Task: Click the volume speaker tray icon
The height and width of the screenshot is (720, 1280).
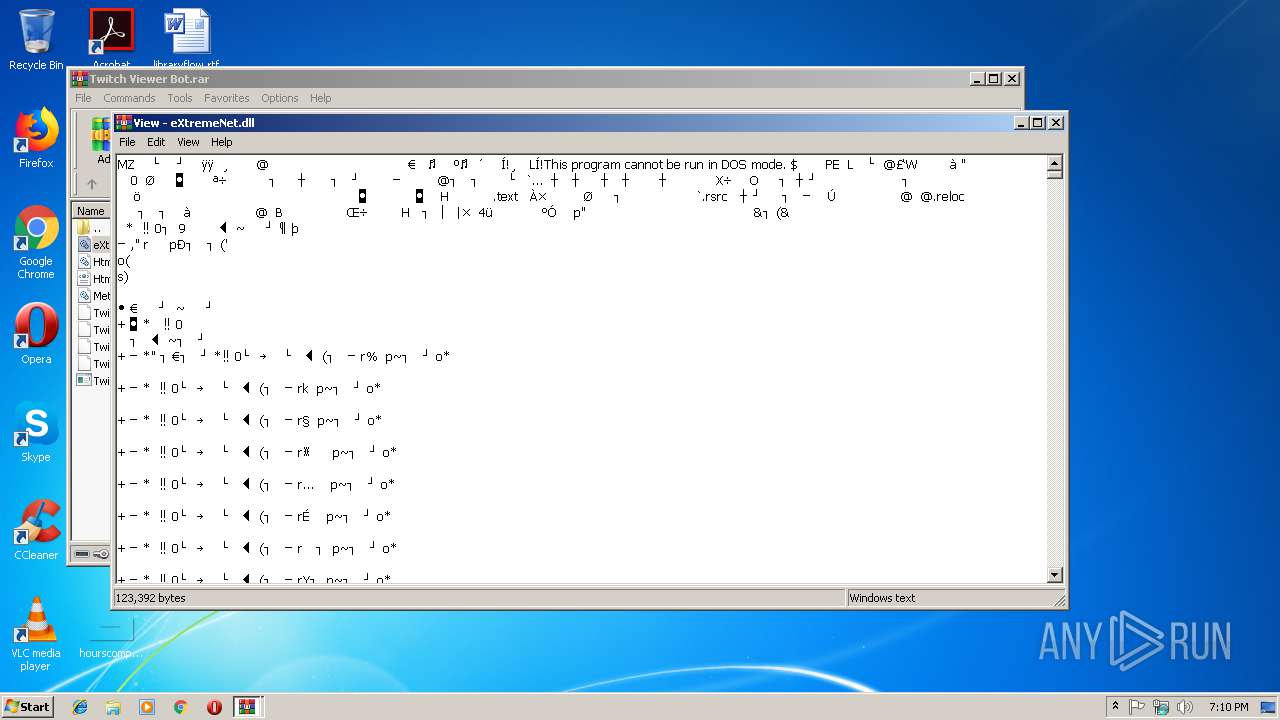Action: (1185, 707)
